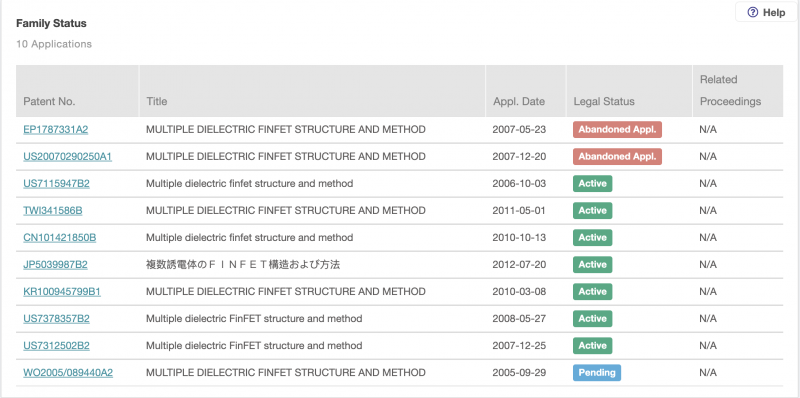Open patent link CN101421850B

(x=60, y=238)
